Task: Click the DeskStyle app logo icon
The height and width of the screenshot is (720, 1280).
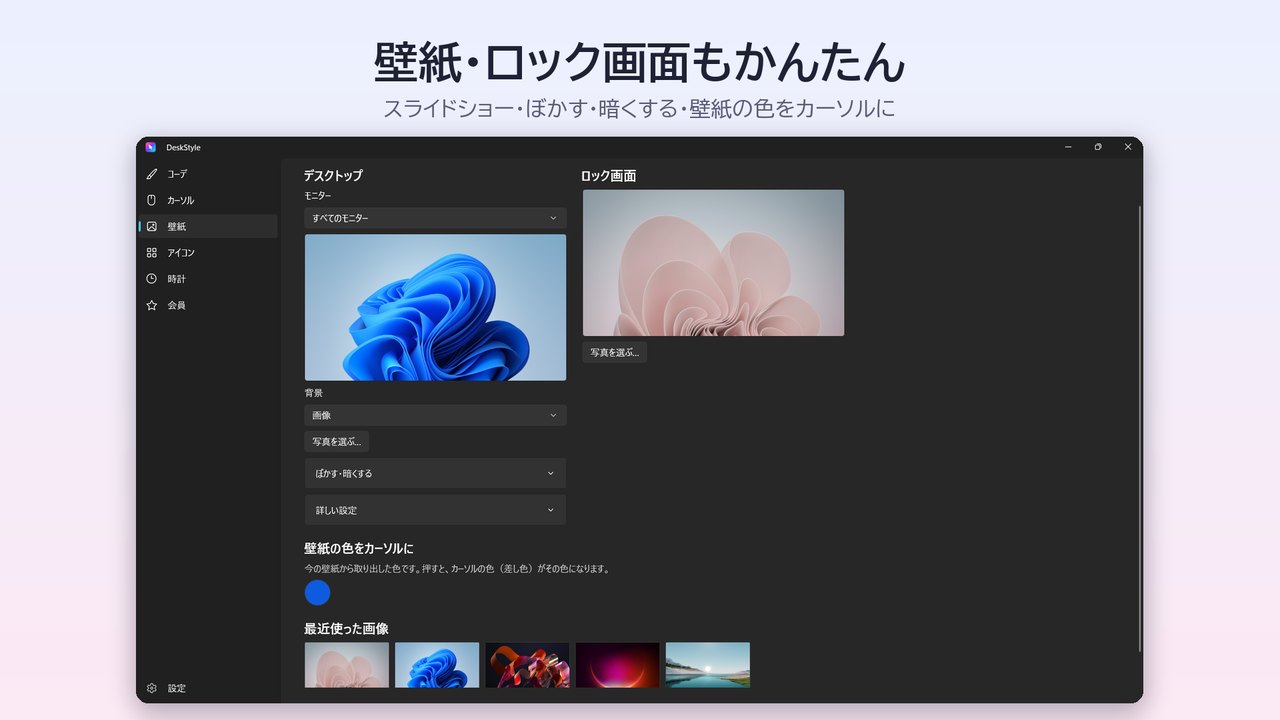Action: point(151,147)
